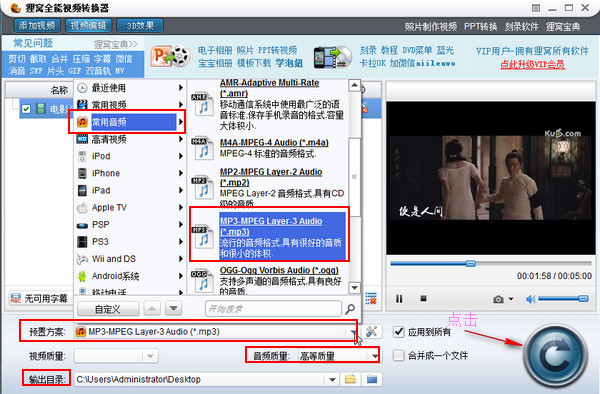
Task: Click the MP2 audio format icon
Action: pos(202,187)
